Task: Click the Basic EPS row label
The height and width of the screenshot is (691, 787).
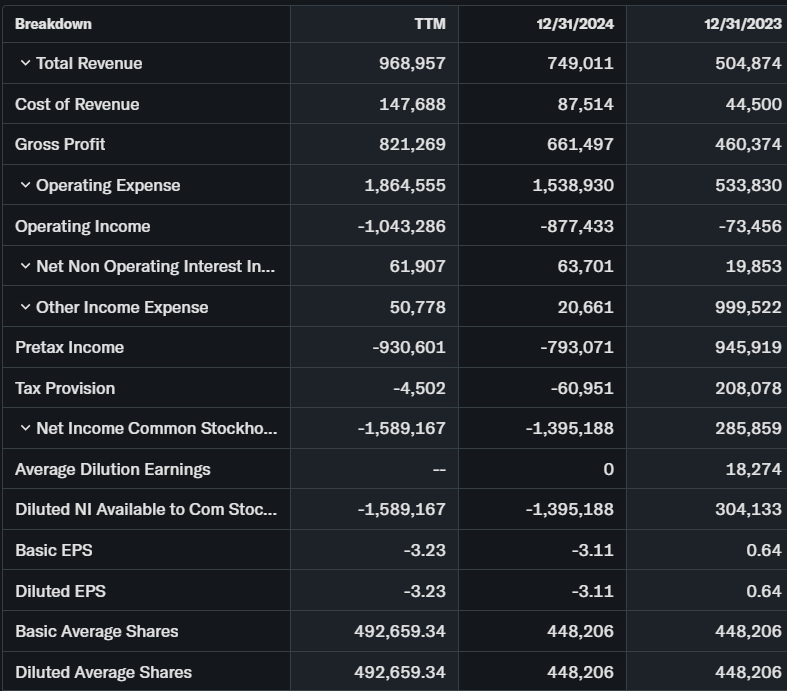Action: click(x=53, y=550)
